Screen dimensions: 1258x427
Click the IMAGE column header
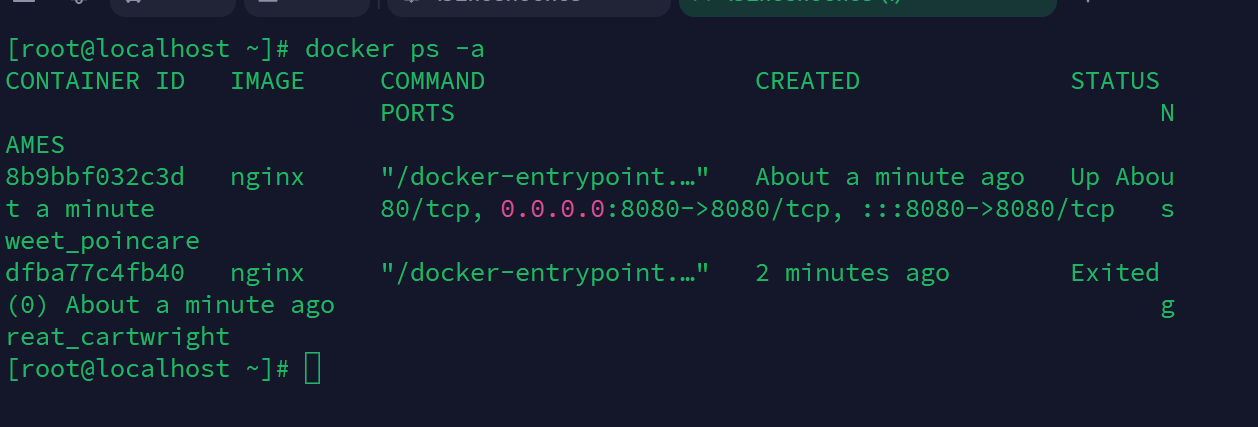coord(267,81)
